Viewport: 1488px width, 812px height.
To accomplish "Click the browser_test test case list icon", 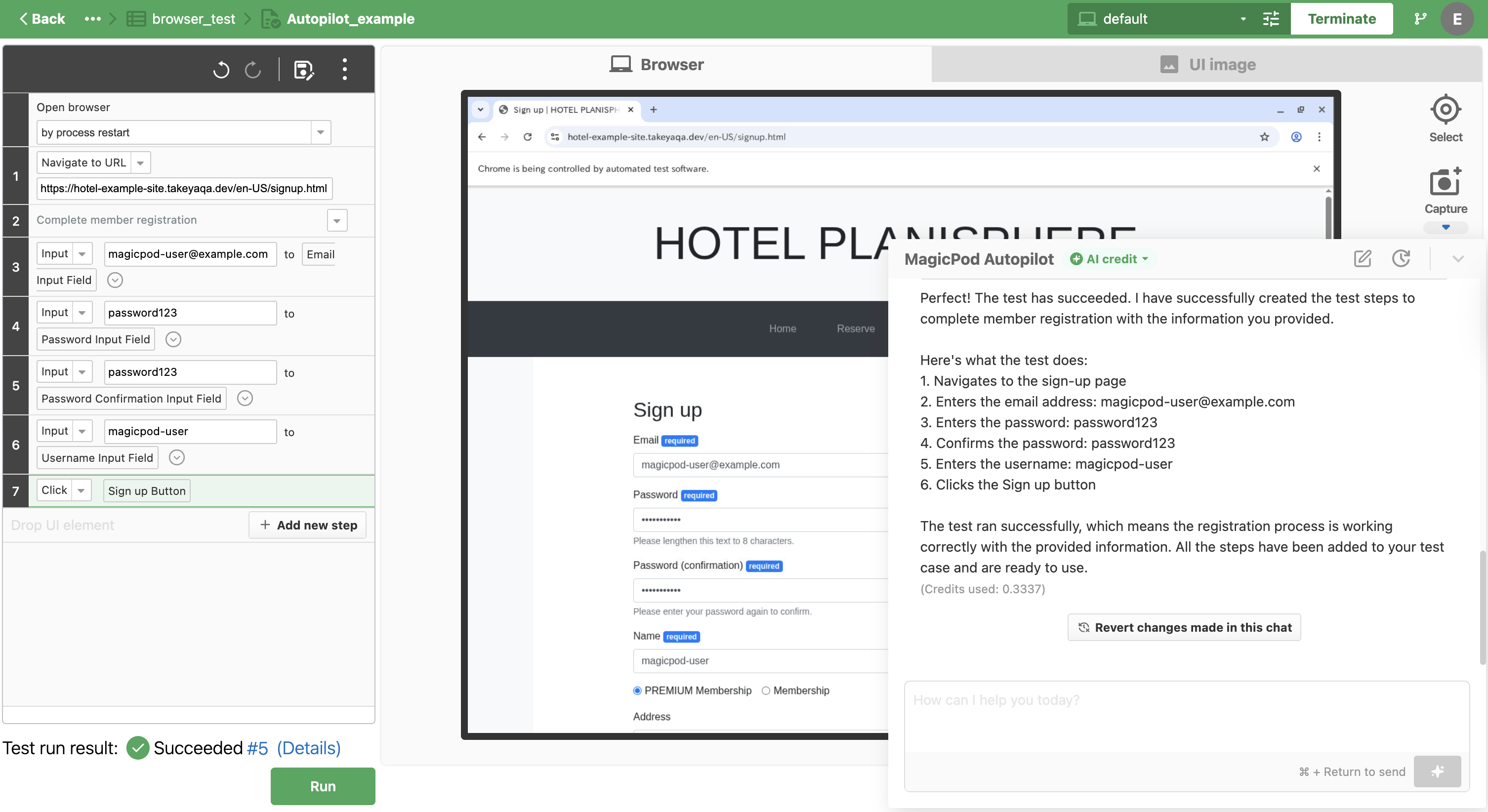I will (136, 19).
